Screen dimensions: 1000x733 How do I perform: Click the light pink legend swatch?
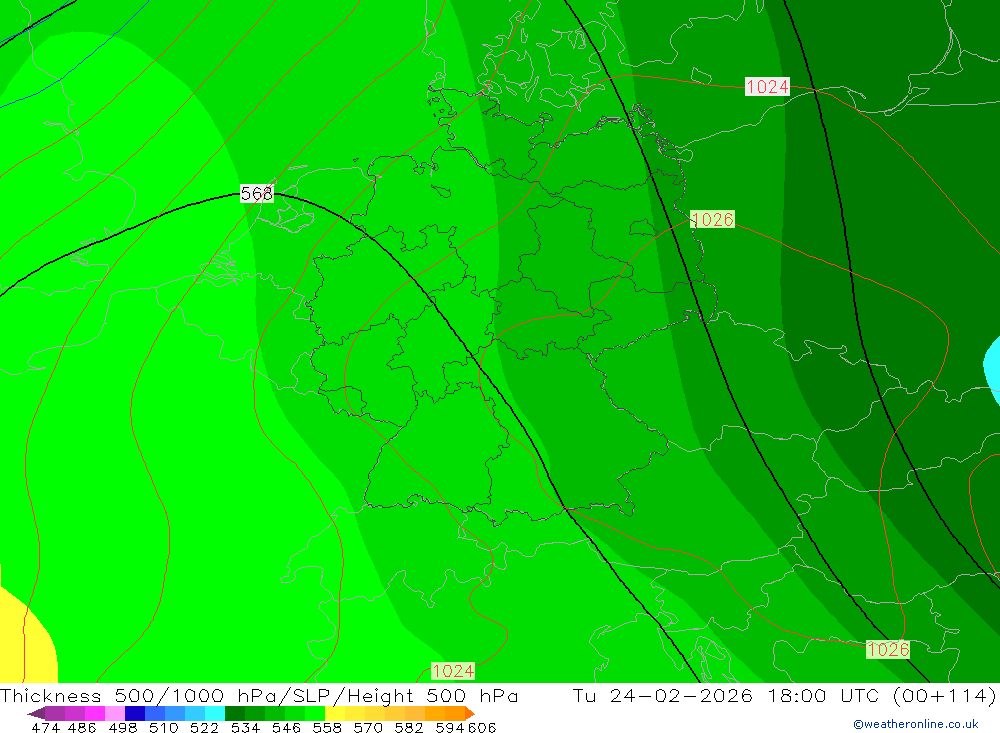point(115,713)
